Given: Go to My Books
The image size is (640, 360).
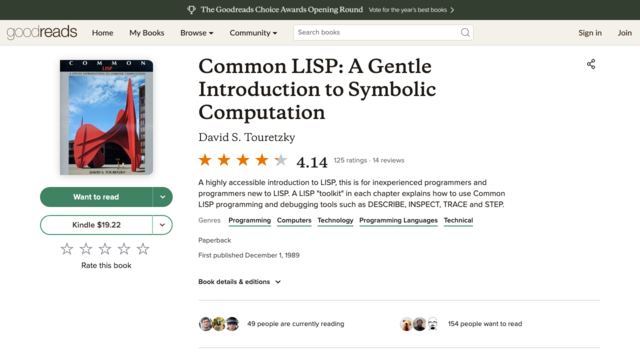Looking at the screenshot, I should point(147,33).
